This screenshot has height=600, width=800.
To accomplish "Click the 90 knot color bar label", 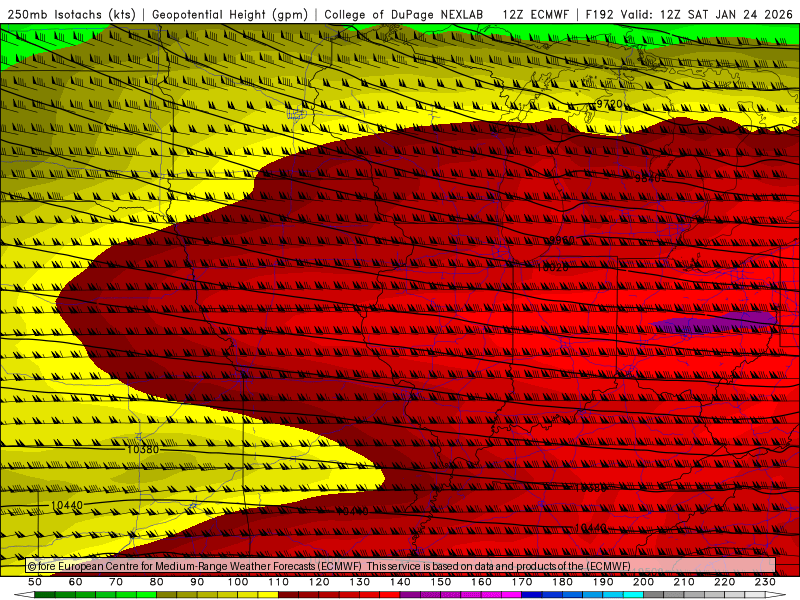I will 197,582.
